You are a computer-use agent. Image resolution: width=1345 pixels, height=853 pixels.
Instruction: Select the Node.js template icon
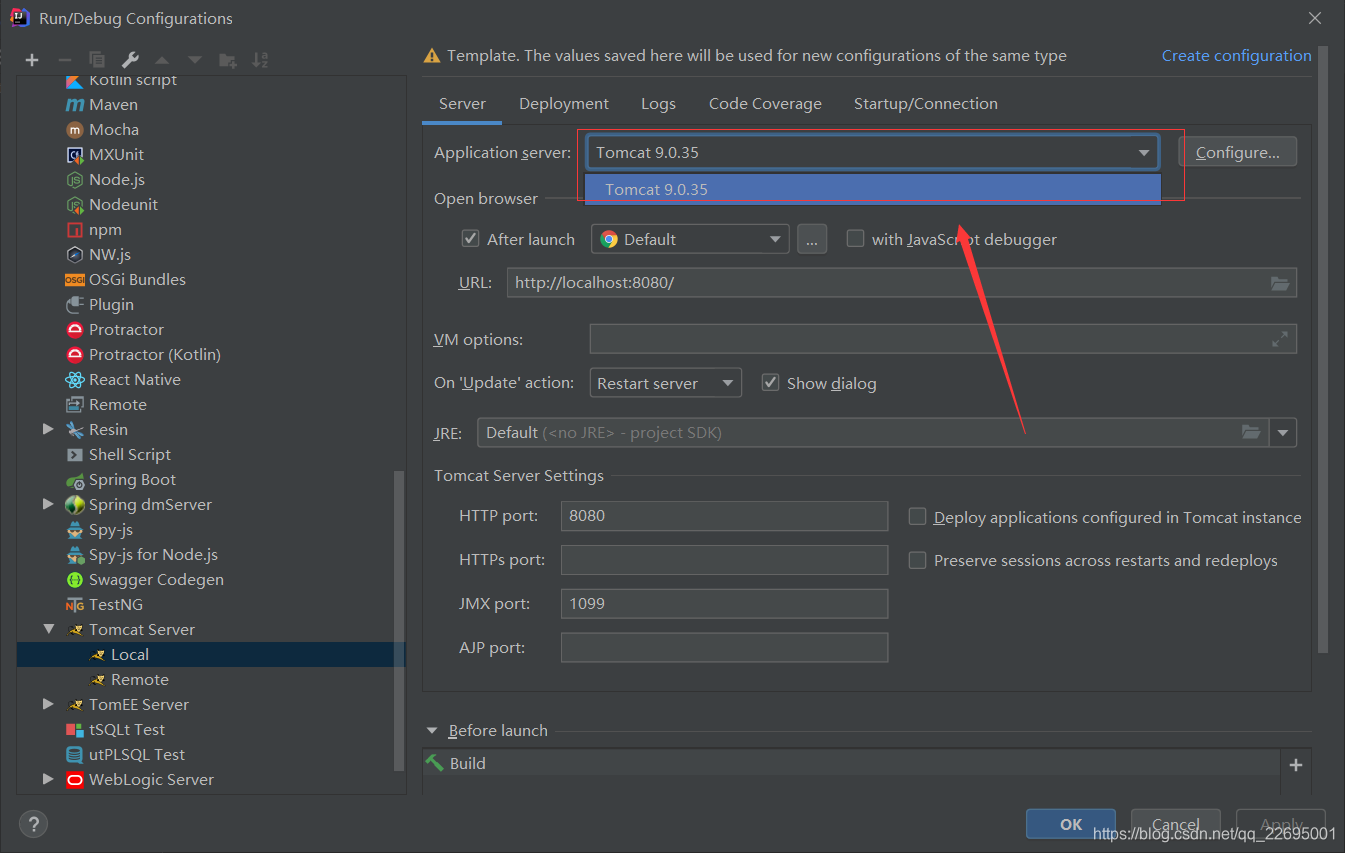(x=75, y=180)
